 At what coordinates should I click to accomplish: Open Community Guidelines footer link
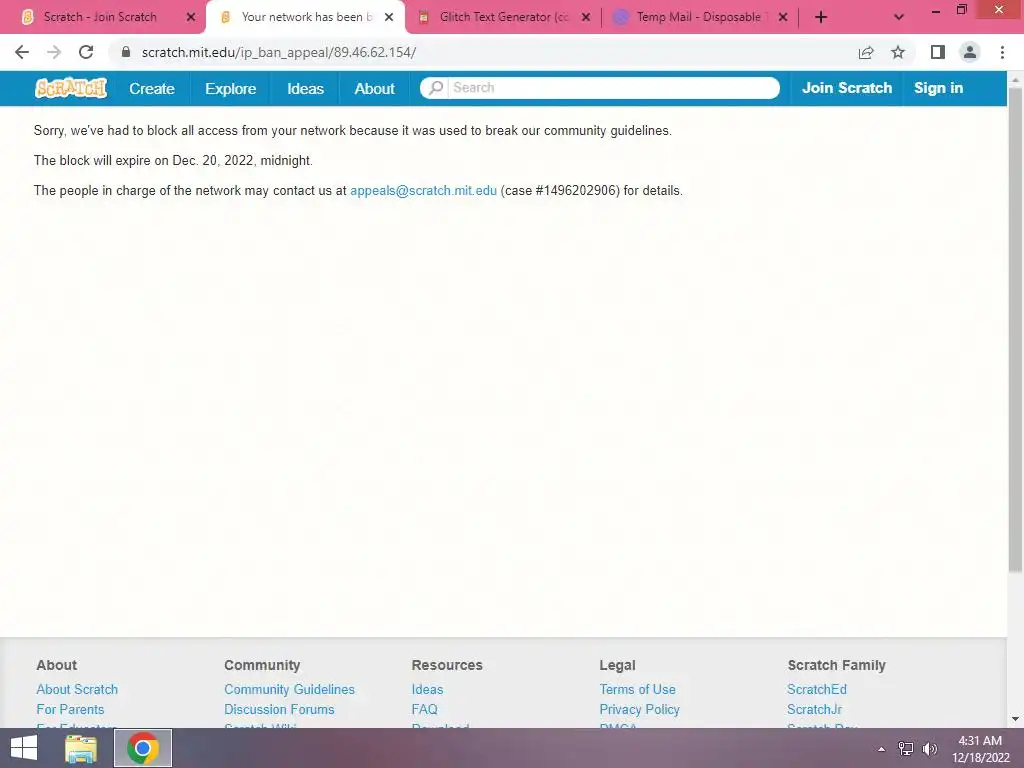pyautogui.click(x=289, y=689)
